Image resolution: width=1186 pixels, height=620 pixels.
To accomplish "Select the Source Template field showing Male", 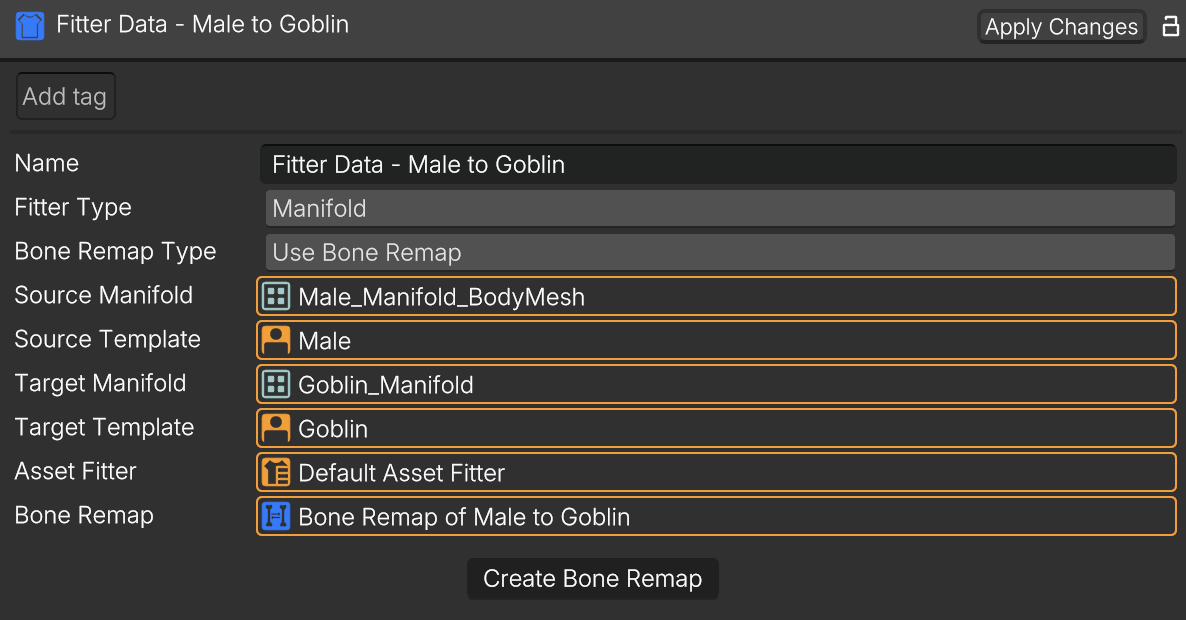I will tap(716, 340).
